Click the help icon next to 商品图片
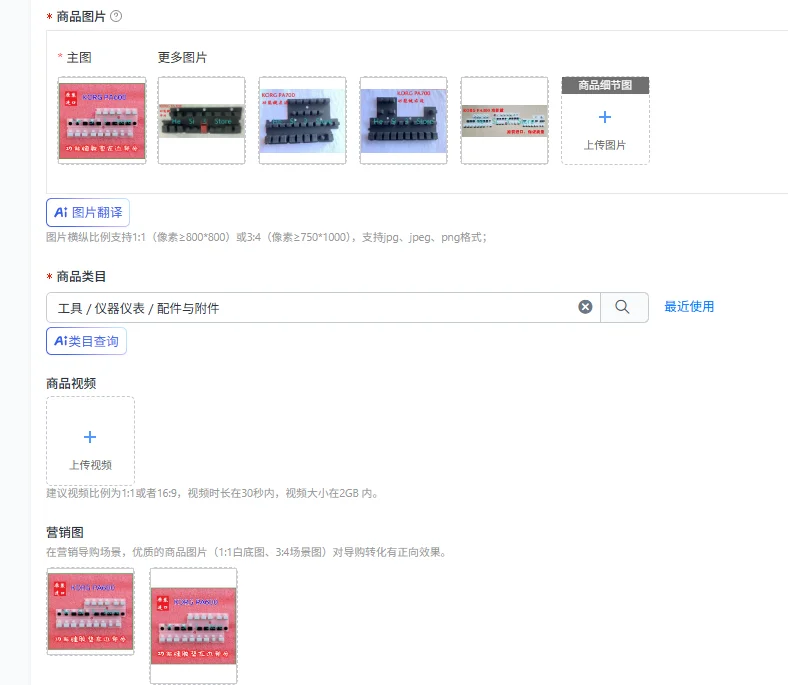 [x=116, y=17]
